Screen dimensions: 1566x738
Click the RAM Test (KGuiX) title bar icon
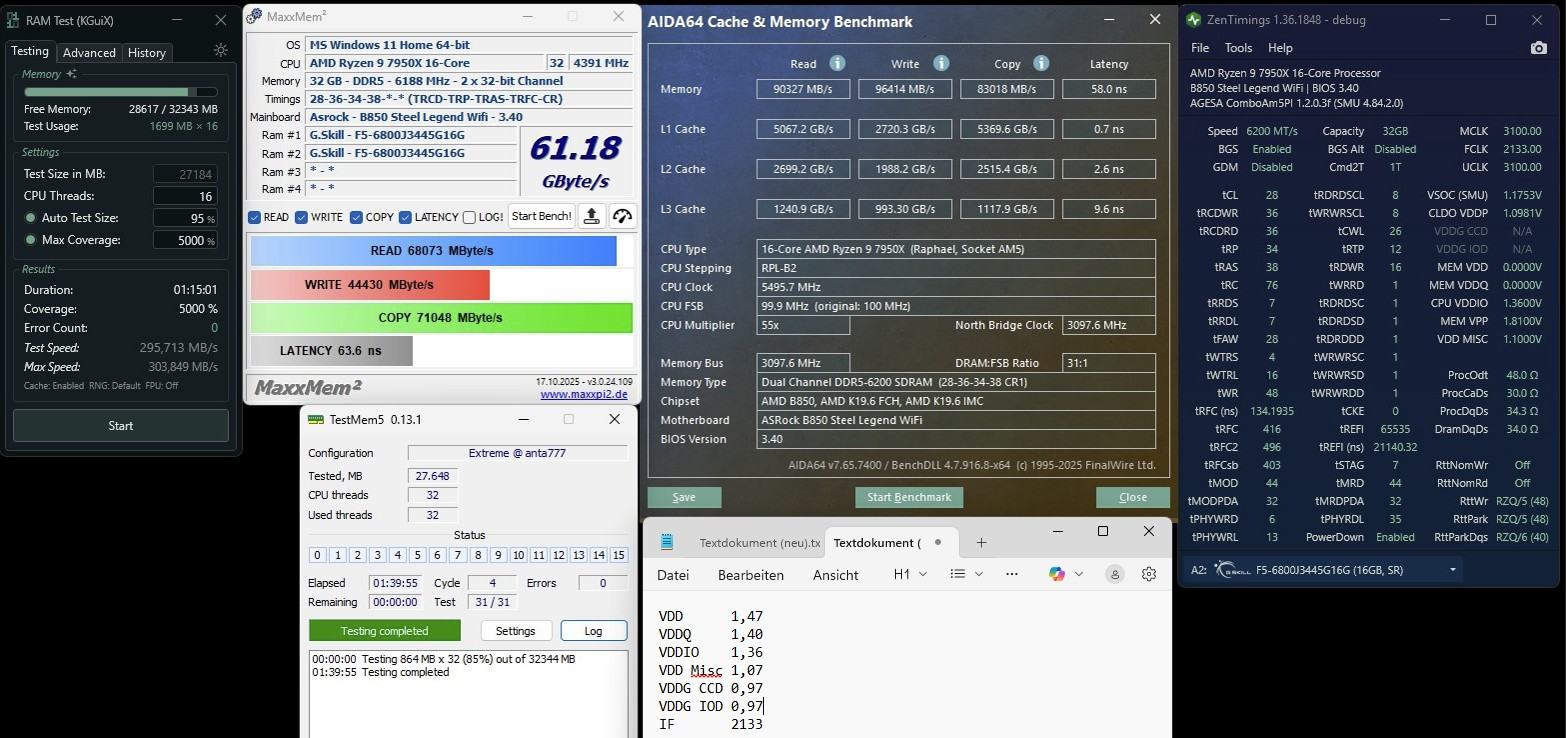click(15, 19)
